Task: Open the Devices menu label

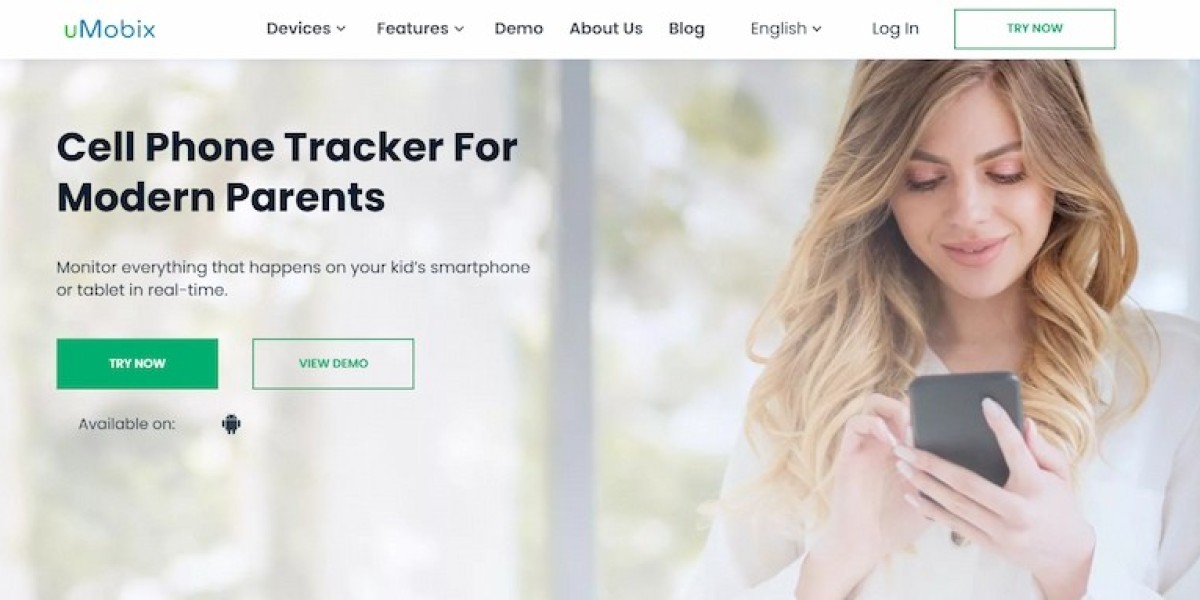Action: pyautogui.click(x=298, y=29)
